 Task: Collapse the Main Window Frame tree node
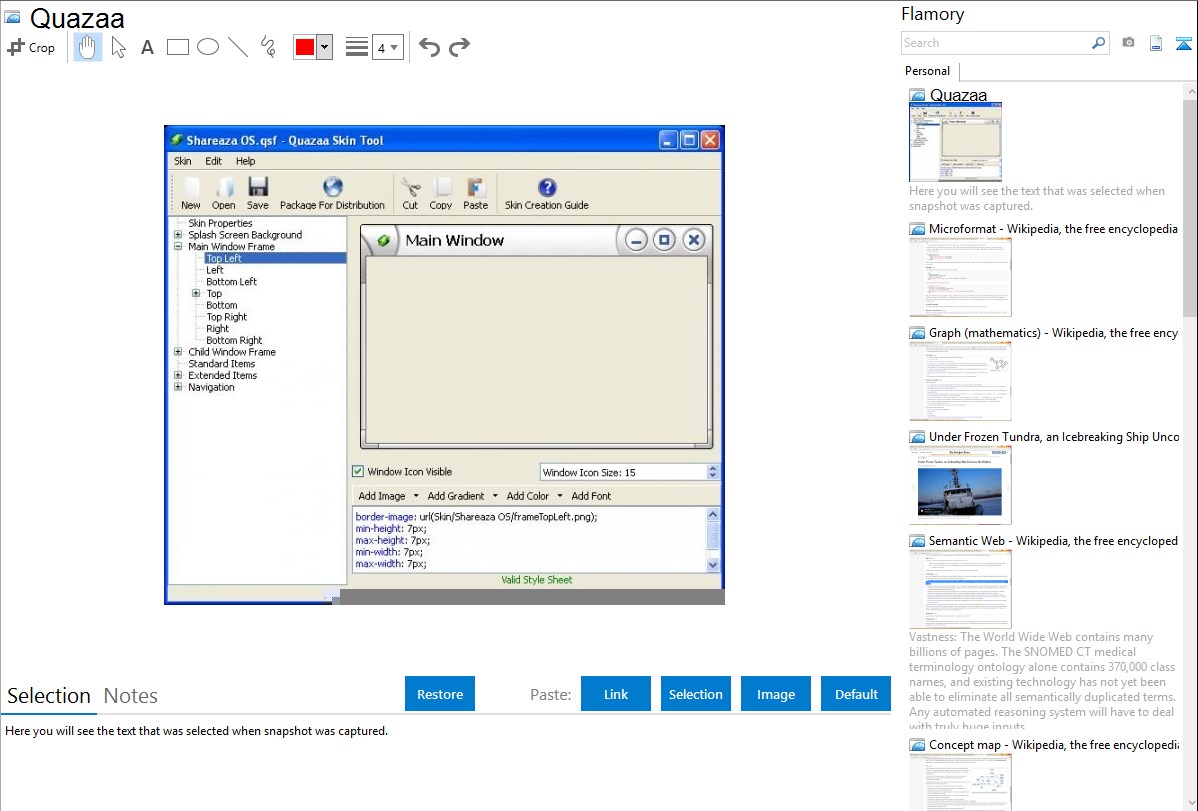coord(178,246)
